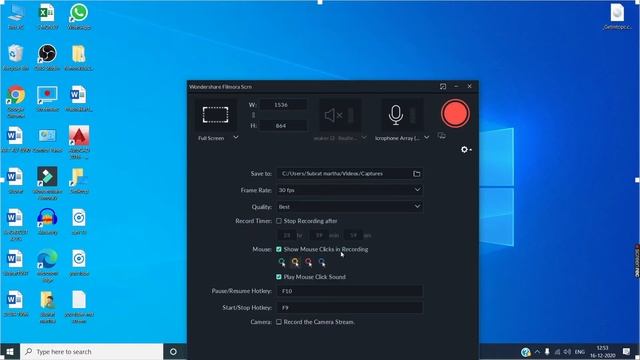This screenshot has height=360, width=640.
Task: Select the red AutoCAD desktop shortcut
Action: click(79, 142)
